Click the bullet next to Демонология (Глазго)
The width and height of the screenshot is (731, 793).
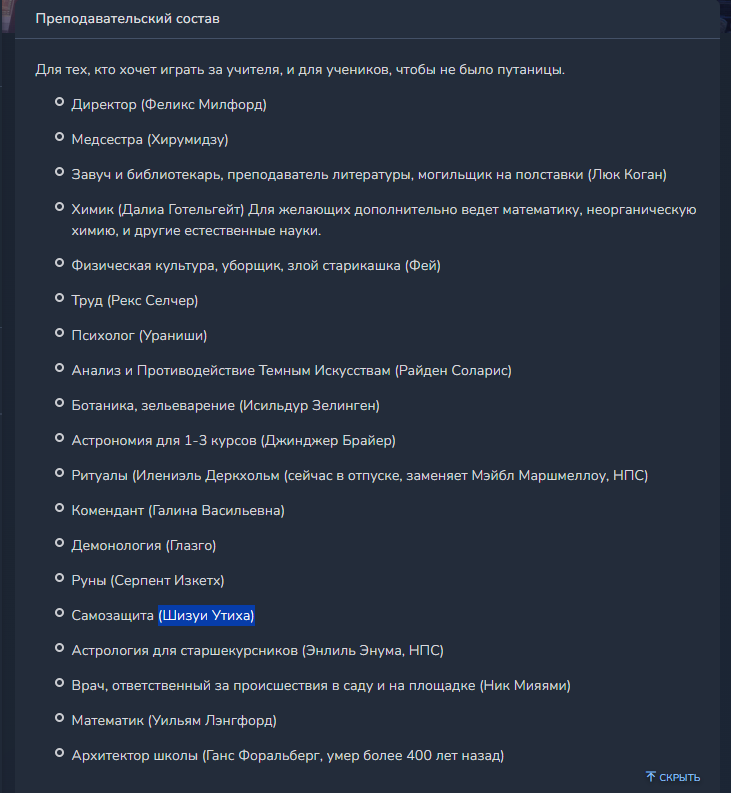(59, 543)
